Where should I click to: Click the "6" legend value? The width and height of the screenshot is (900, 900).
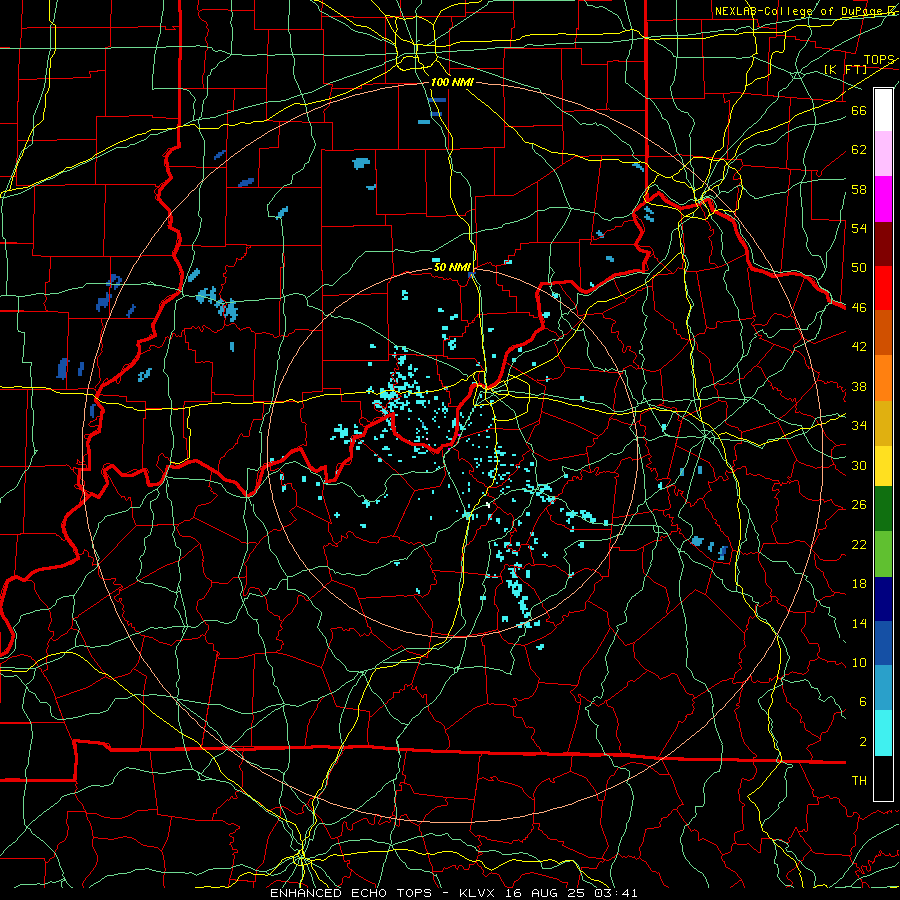click(x=862, y=702)
